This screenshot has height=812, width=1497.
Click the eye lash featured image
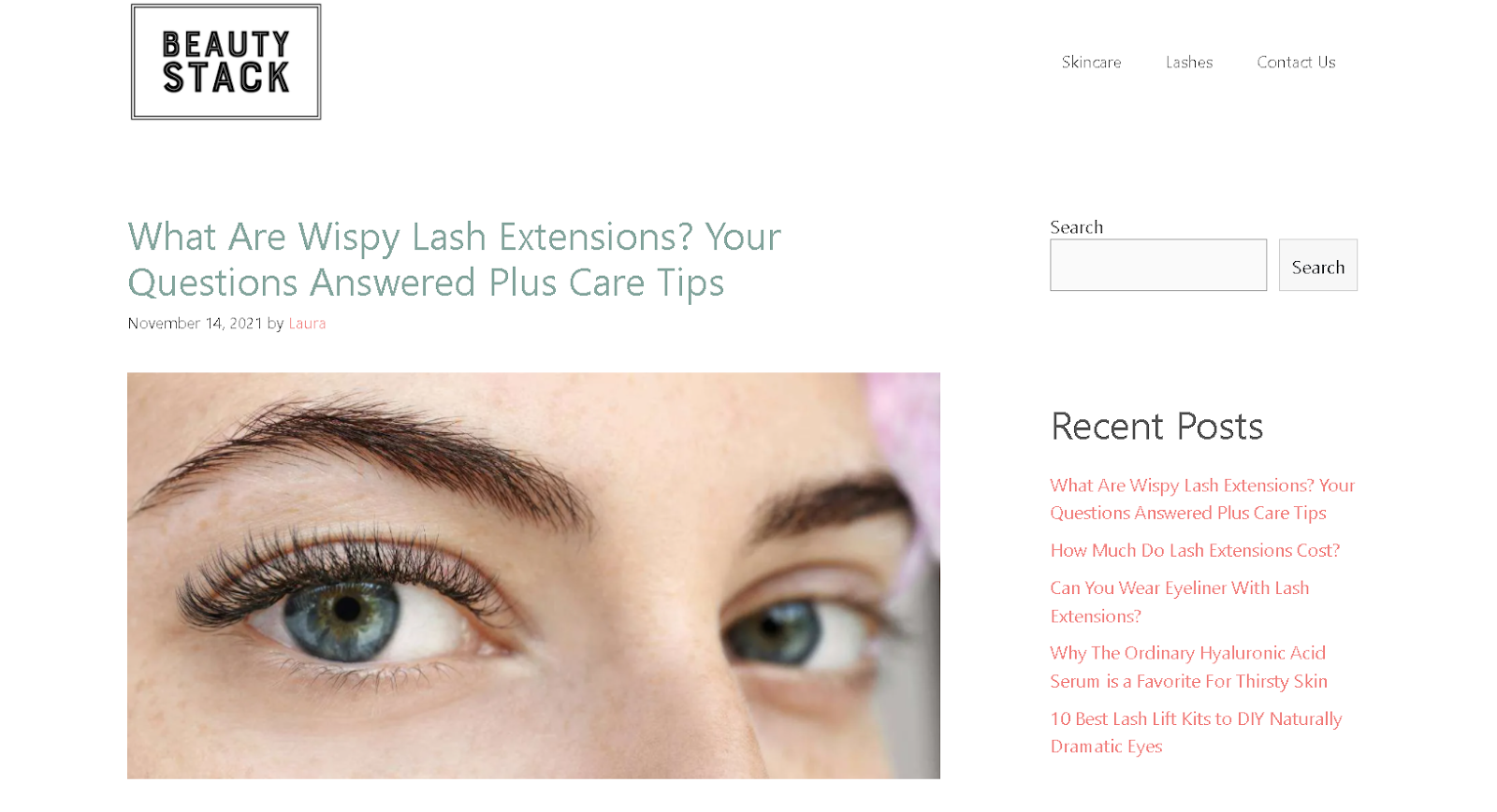(533, 575)
